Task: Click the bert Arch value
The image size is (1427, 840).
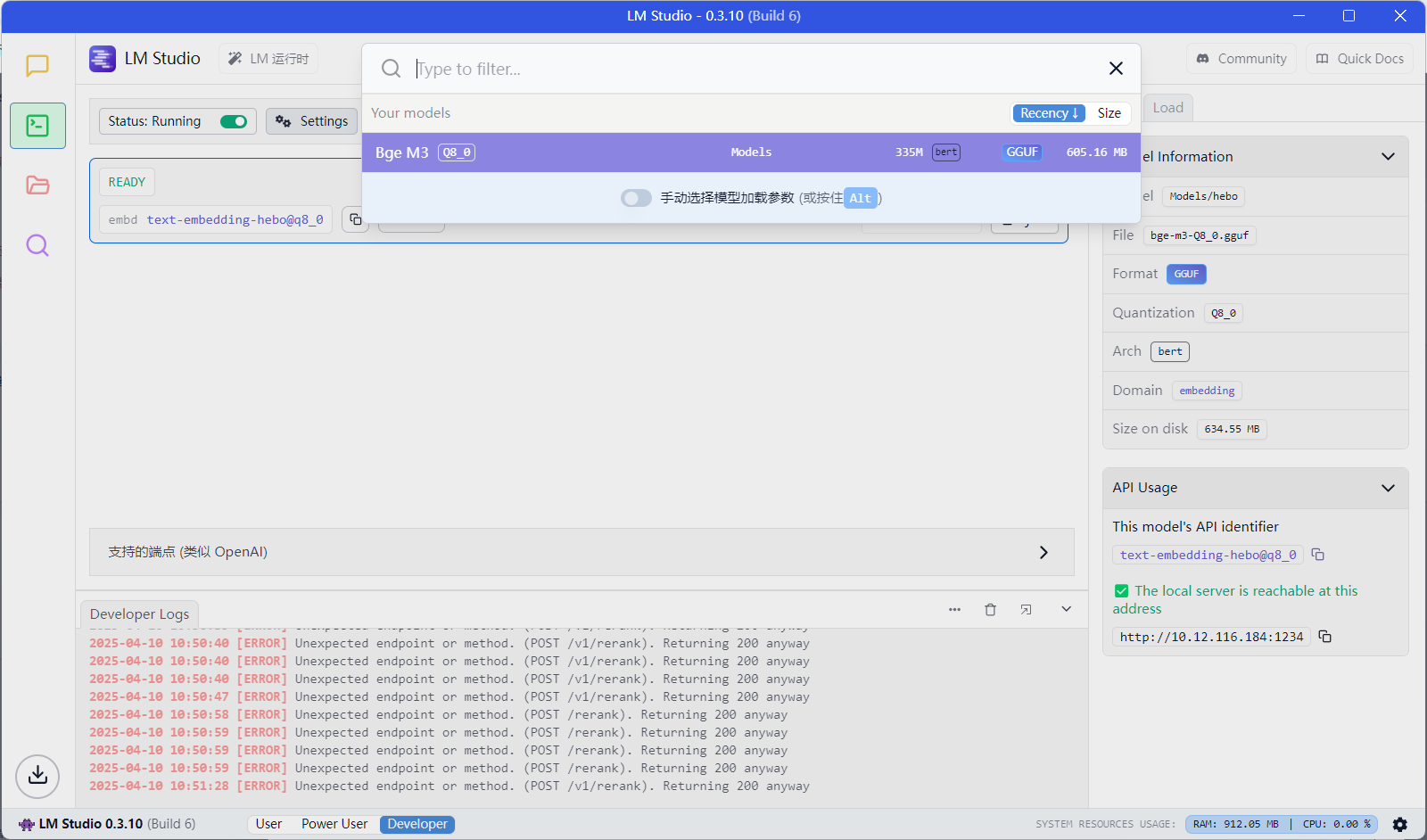Action: coord(1170,351)
